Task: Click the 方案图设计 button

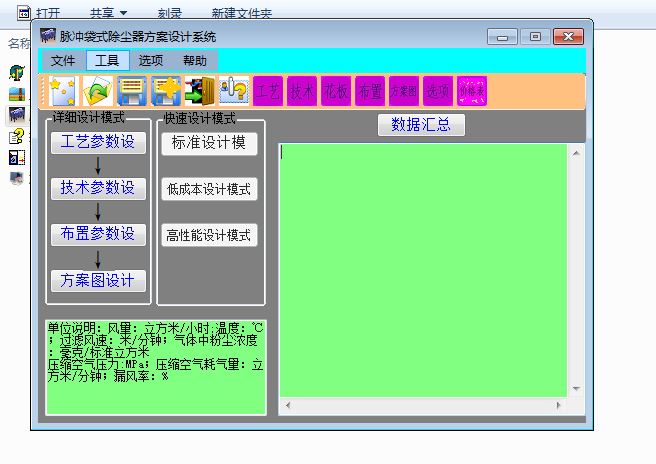Action: coord(98,280)
